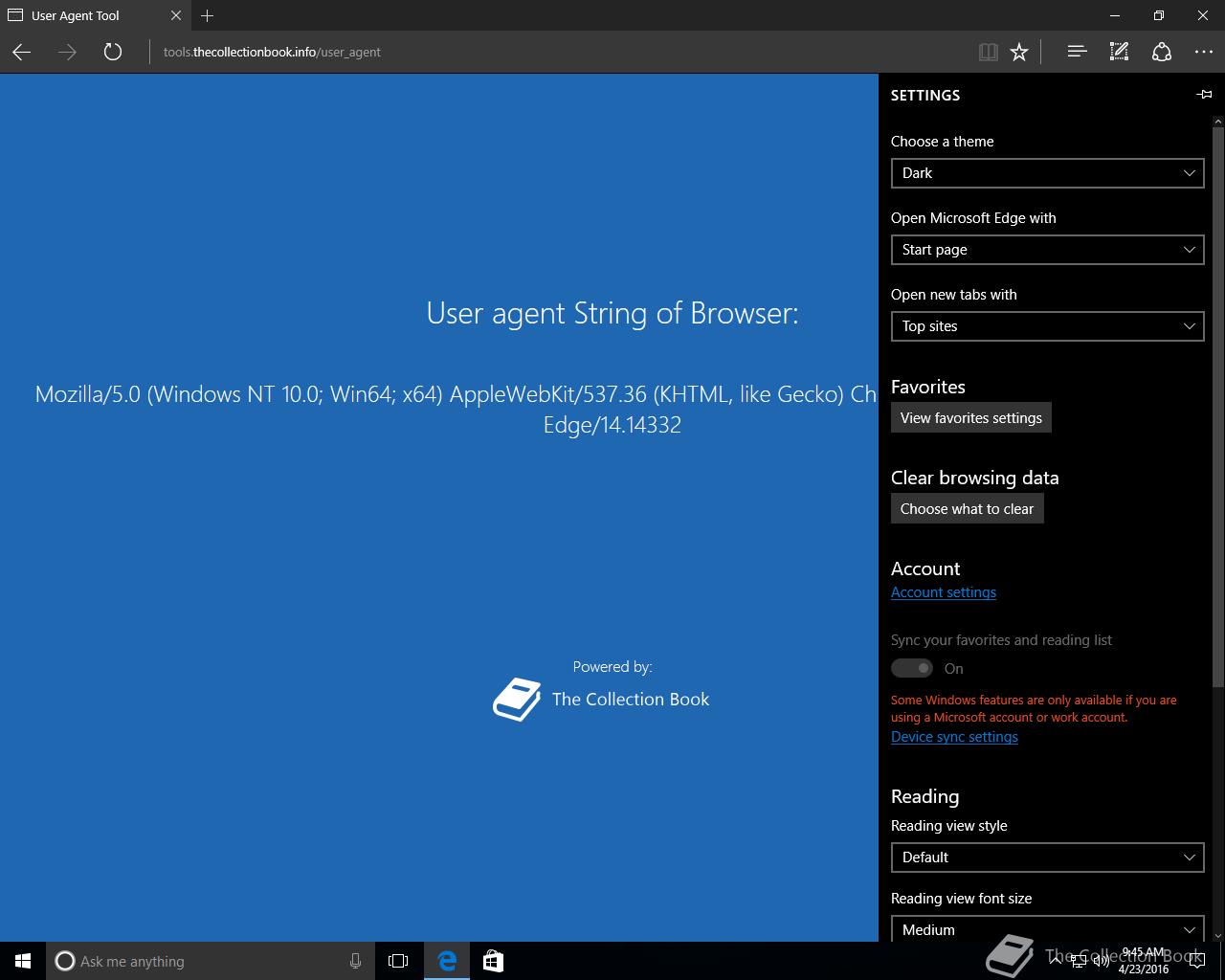
Task: Open Task View on taskbar
Action: tap(398, 961)
